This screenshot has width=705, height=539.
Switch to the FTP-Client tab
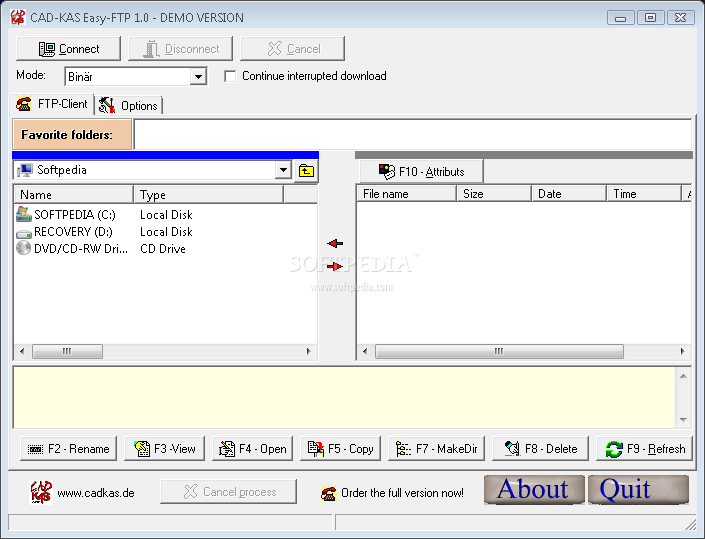click(x=52, y=104)
